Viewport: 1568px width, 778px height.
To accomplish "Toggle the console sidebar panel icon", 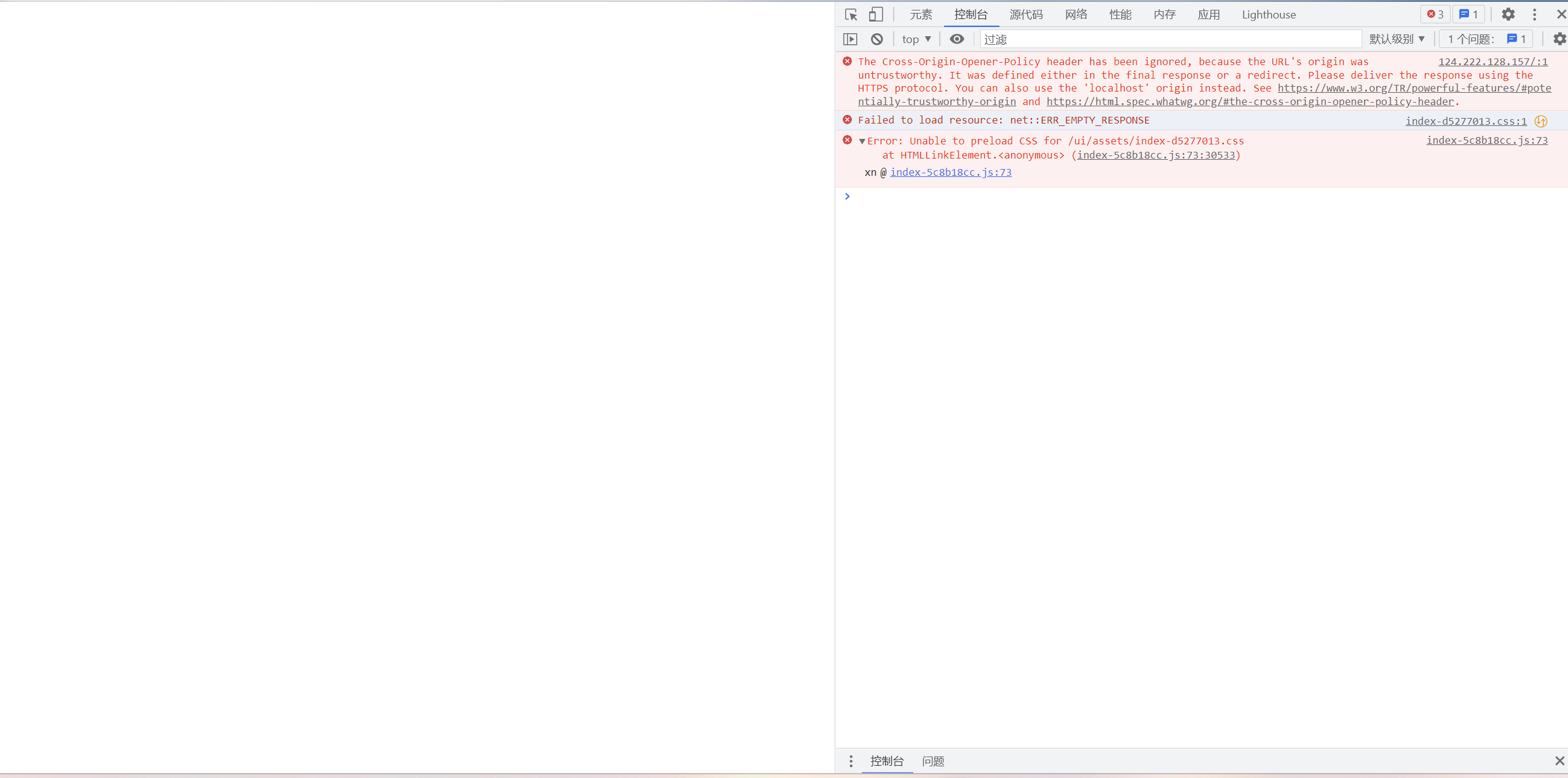I will (x=850, y=39).
